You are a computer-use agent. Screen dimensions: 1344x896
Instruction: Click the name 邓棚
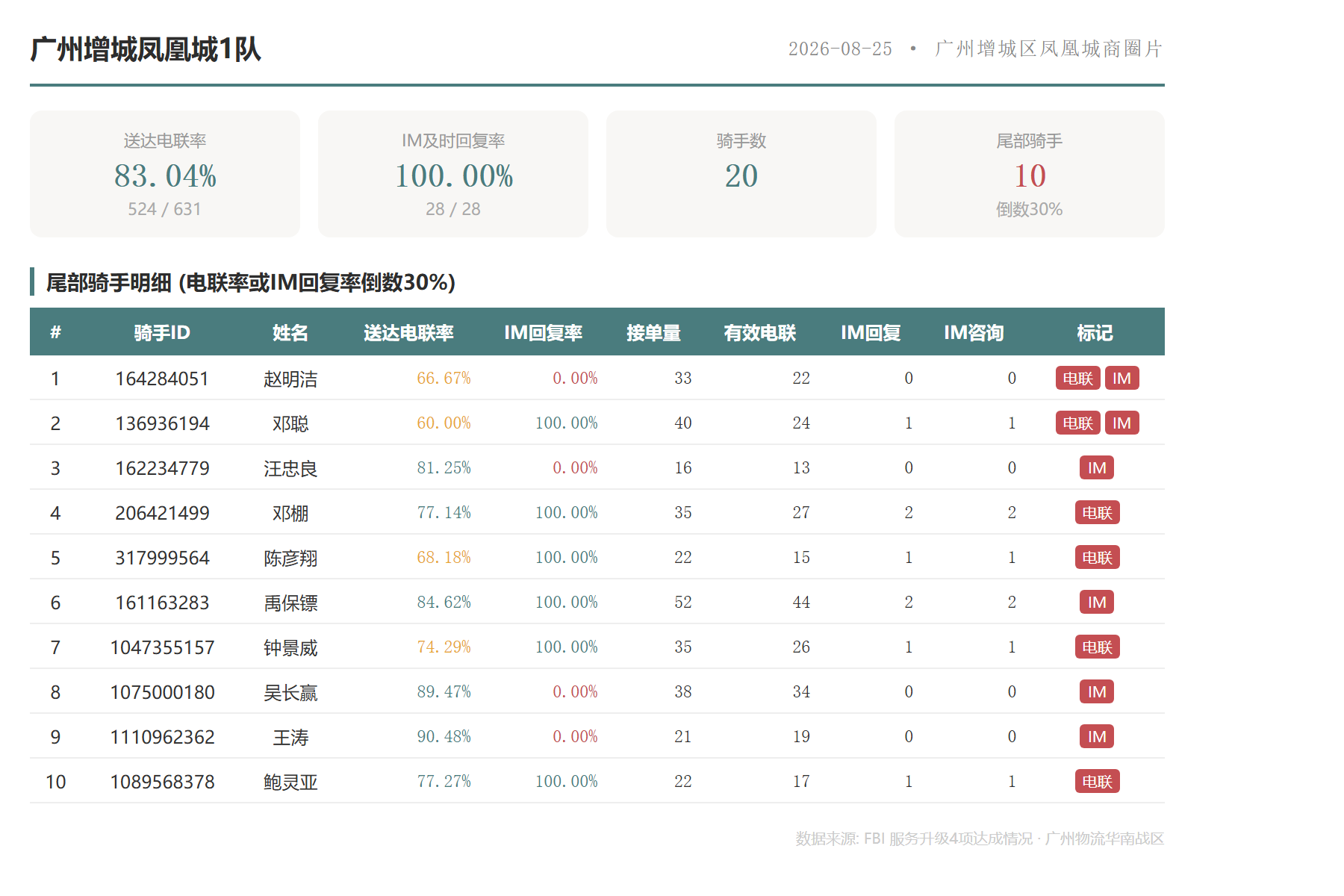click(x=290, y=513)
